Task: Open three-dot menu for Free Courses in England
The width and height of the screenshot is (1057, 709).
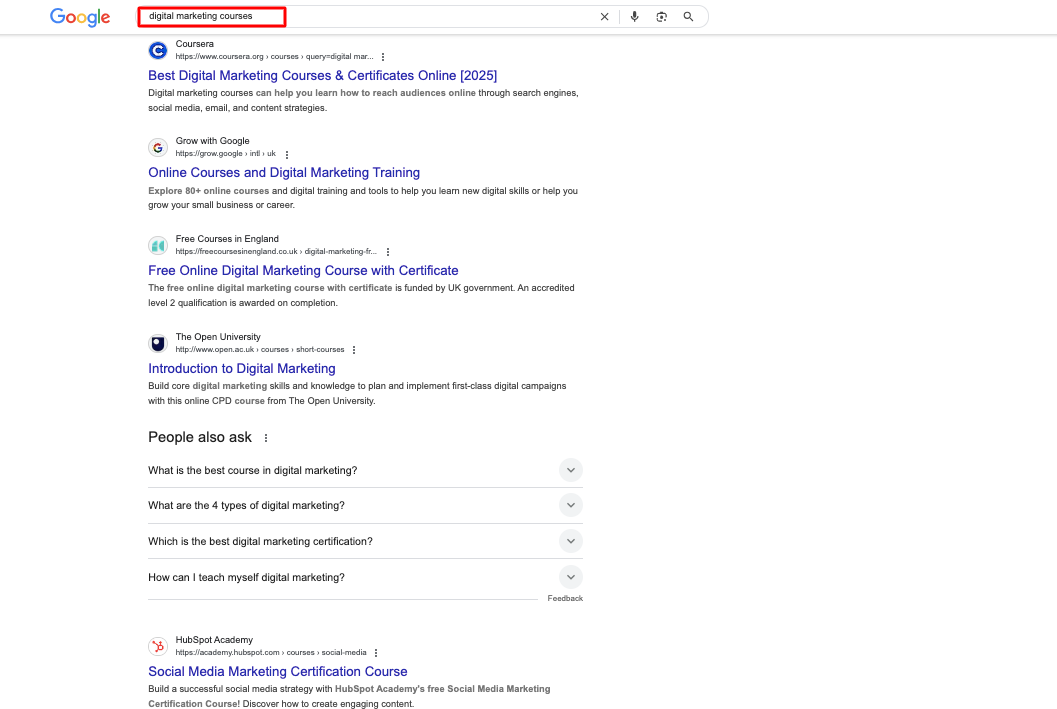Action: click(x=388, y=252)
